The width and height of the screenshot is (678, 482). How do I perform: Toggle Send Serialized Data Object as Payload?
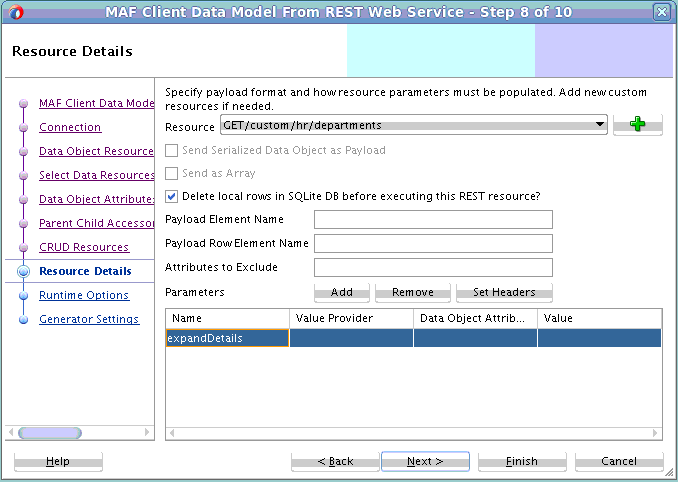(172, 150)
